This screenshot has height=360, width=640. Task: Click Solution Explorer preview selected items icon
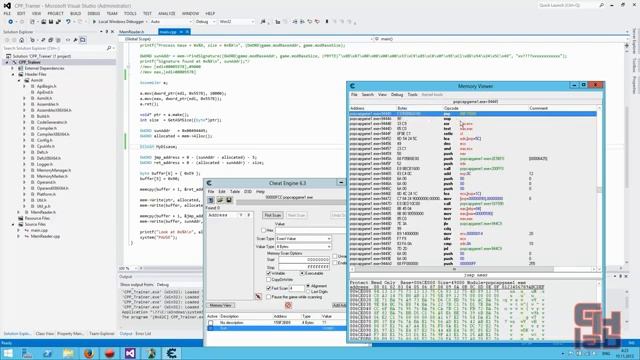point(83,40)
